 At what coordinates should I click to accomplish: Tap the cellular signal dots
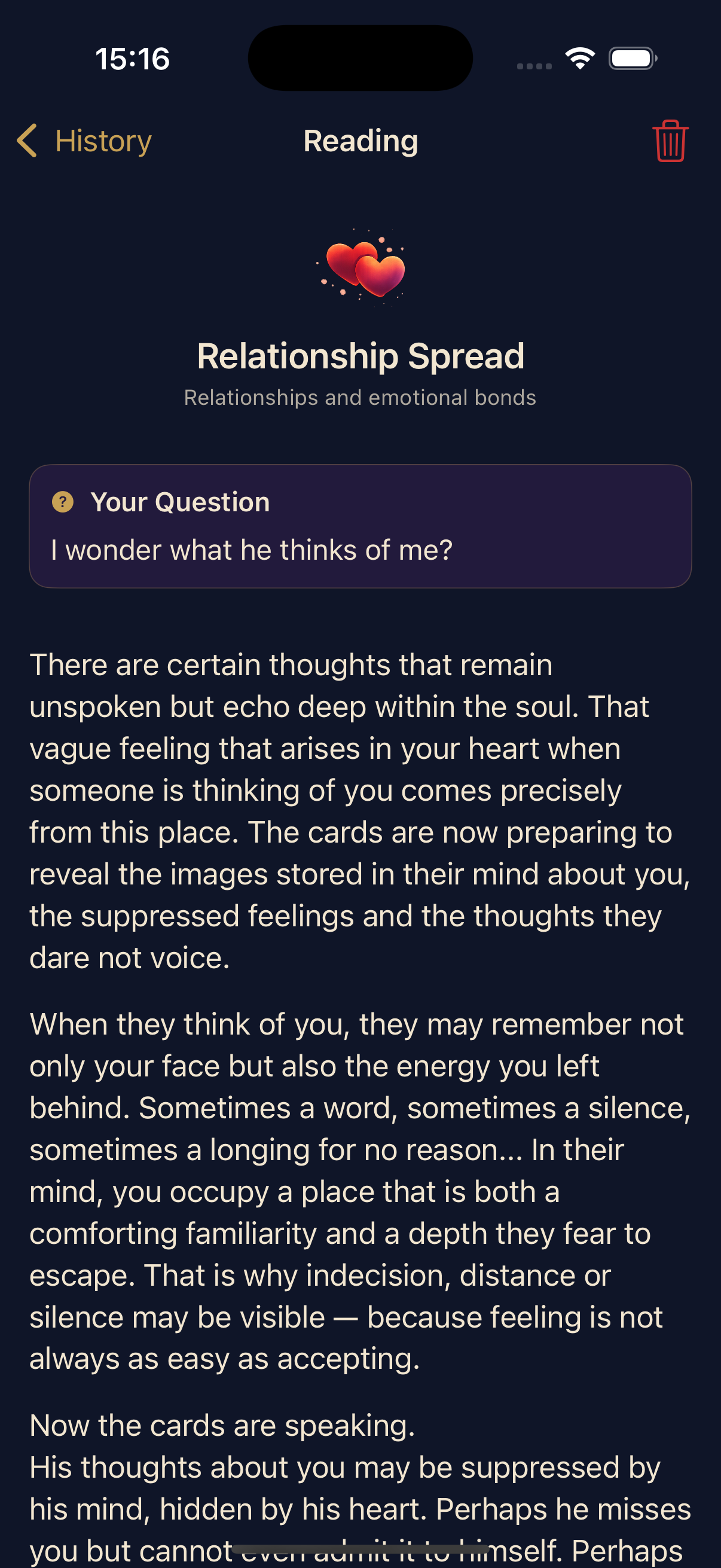point(534,66)
